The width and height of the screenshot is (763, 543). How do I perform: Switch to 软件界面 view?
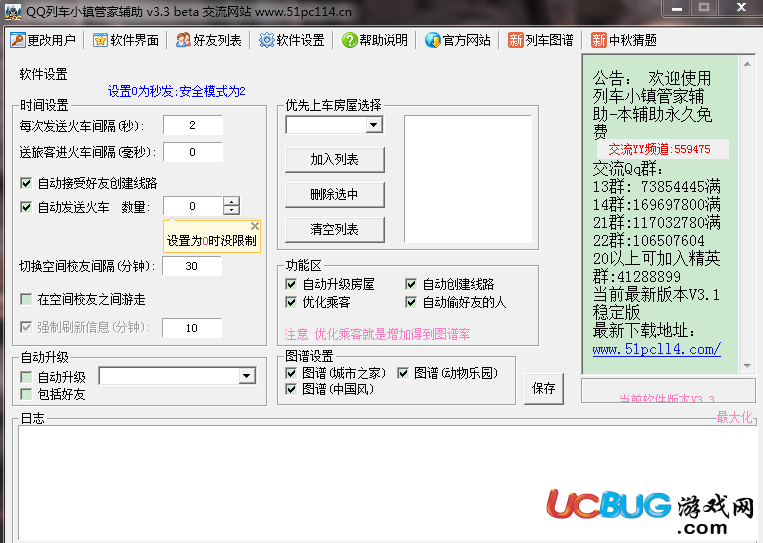tap(134, 40)
